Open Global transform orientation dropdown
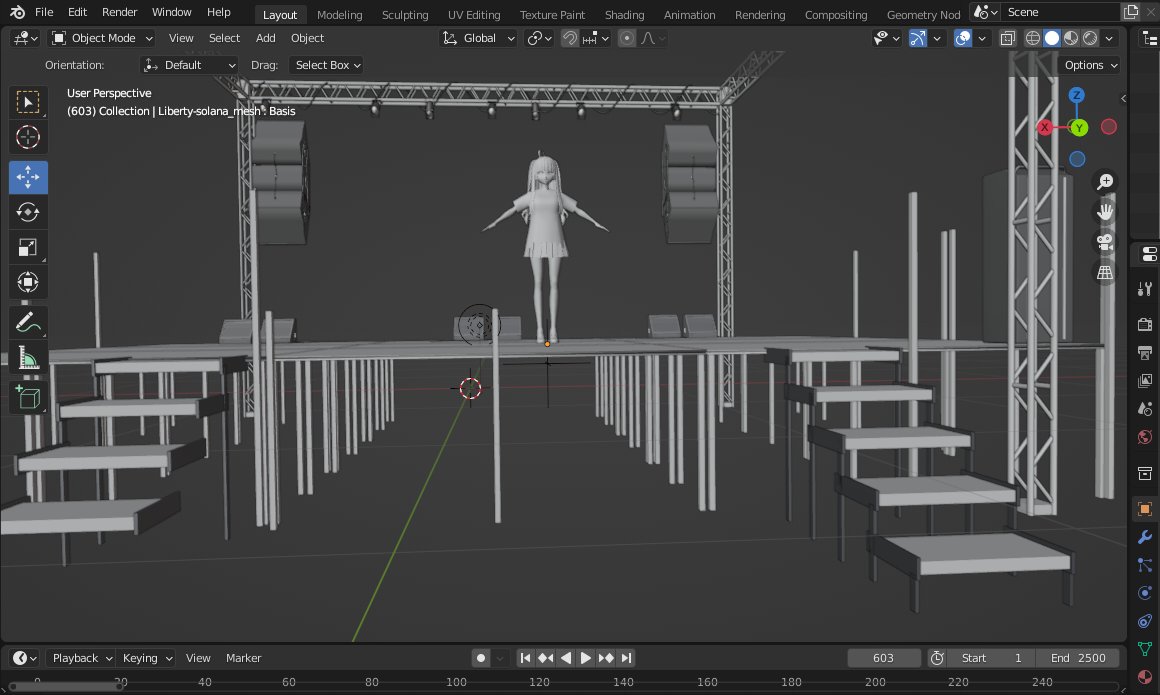The image size is (1160, 695). click(479, 38)
